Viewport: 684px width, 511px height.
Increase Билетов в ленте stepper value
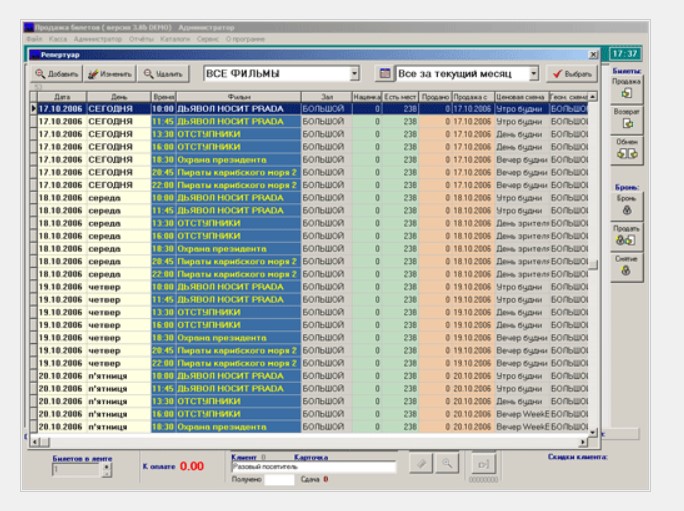(x=107, y=466)
